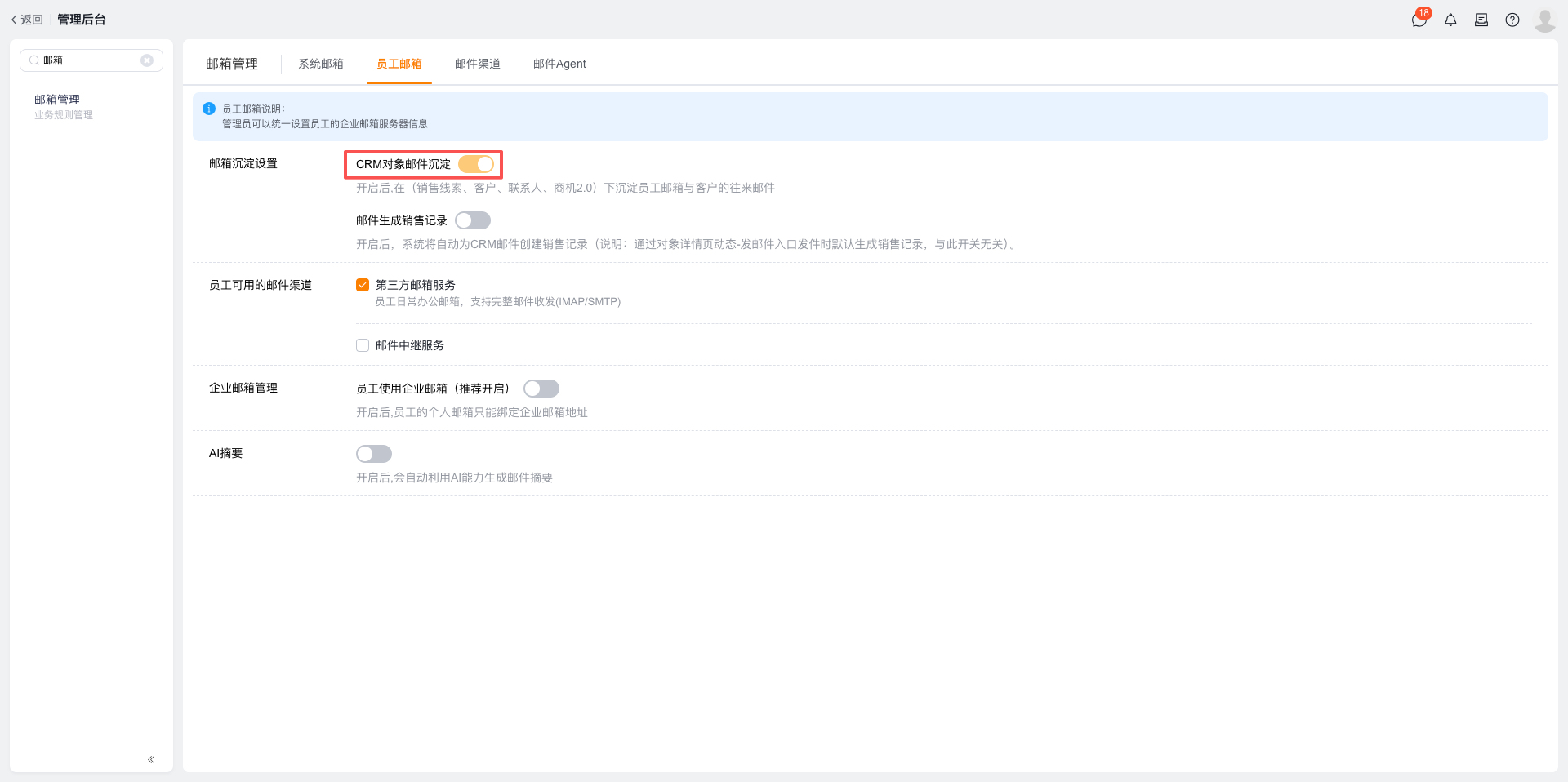This screenshot has height=782, width=1568.
Task: Enable the AI摘要 toggle
Action: (374, 454)
